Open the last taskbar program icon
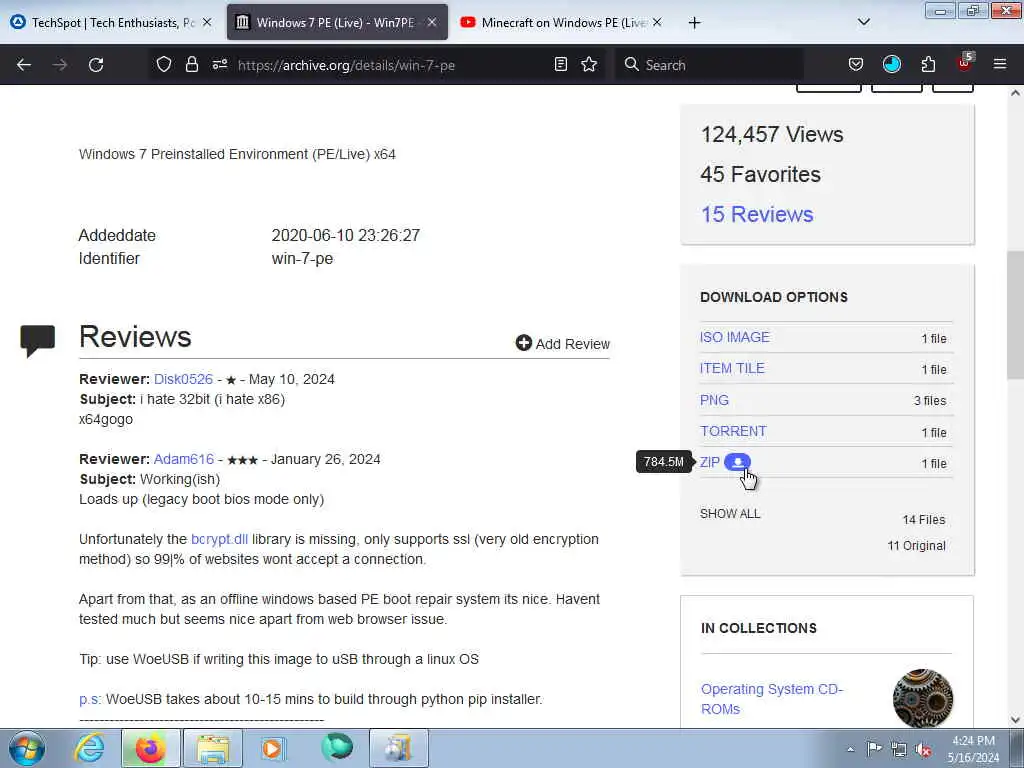The width and height of the screenshot is (1024, 768). coord(398,748)
